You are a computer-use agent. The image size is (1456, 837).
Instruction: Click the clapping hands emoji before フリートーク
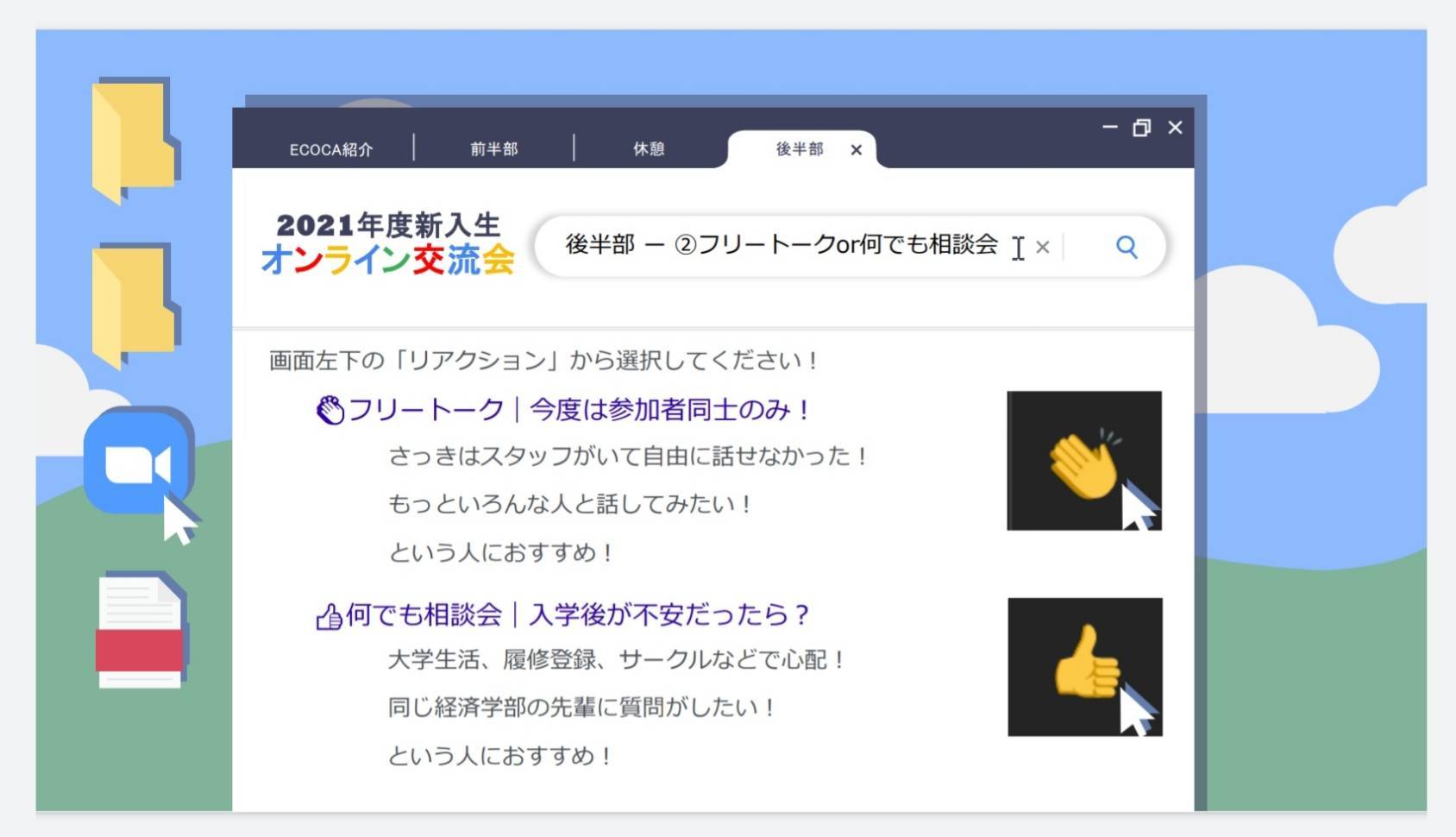pyautogui.click(x=329, y=408)
